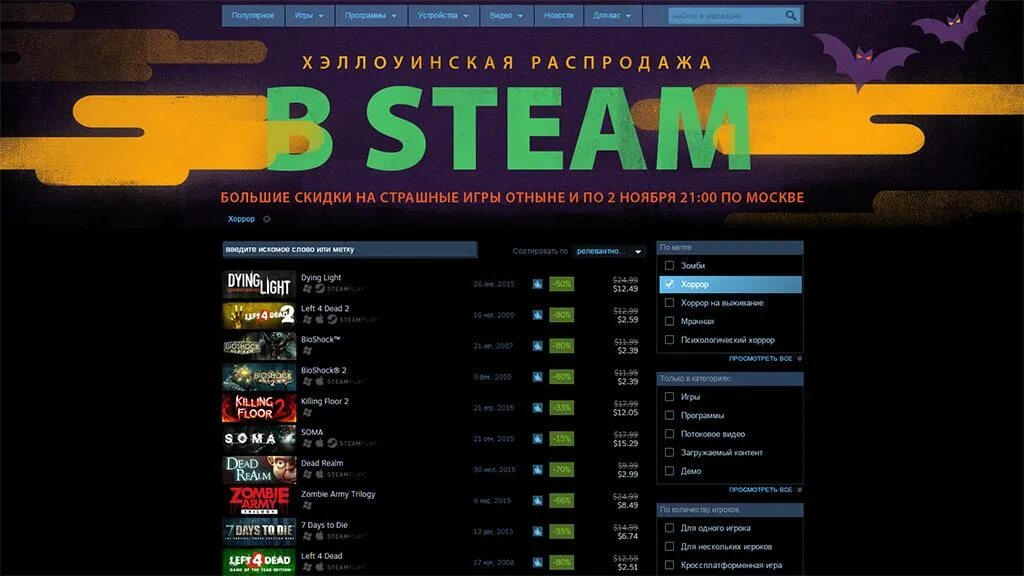1024x576 pixels.
Task: Click the $8.49 price for Zombie Army Trilogy
Action: (x=628, y=505)
